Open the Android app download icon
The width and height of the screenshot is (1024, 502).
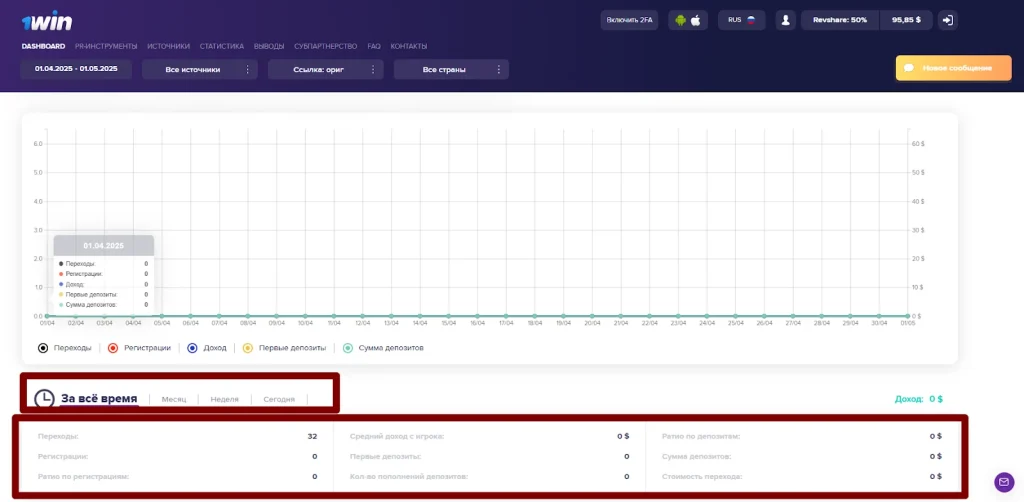pos(680,20)
